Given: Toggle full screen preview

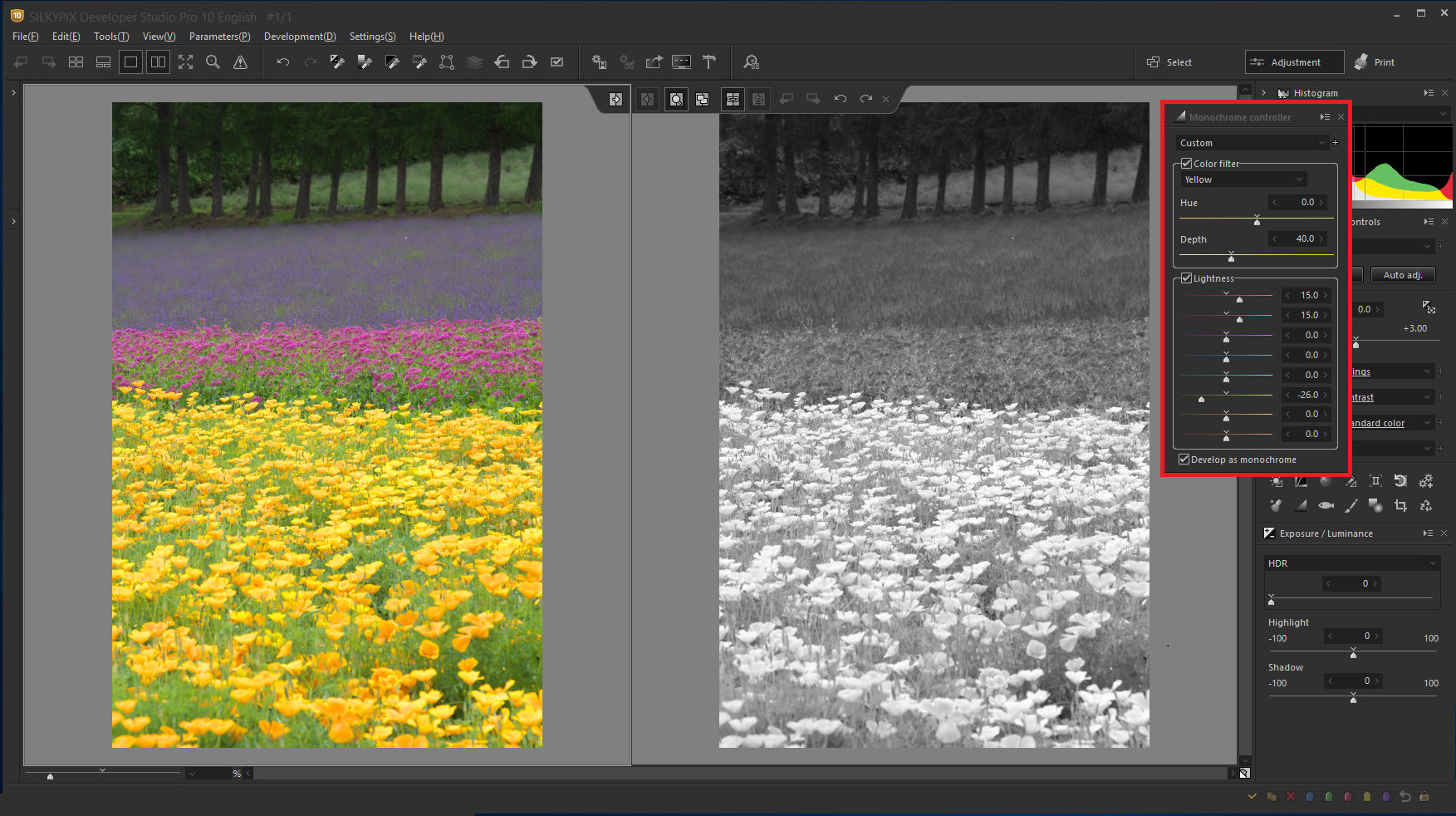Looking at the screenshot, I should [x=185, y=62].
